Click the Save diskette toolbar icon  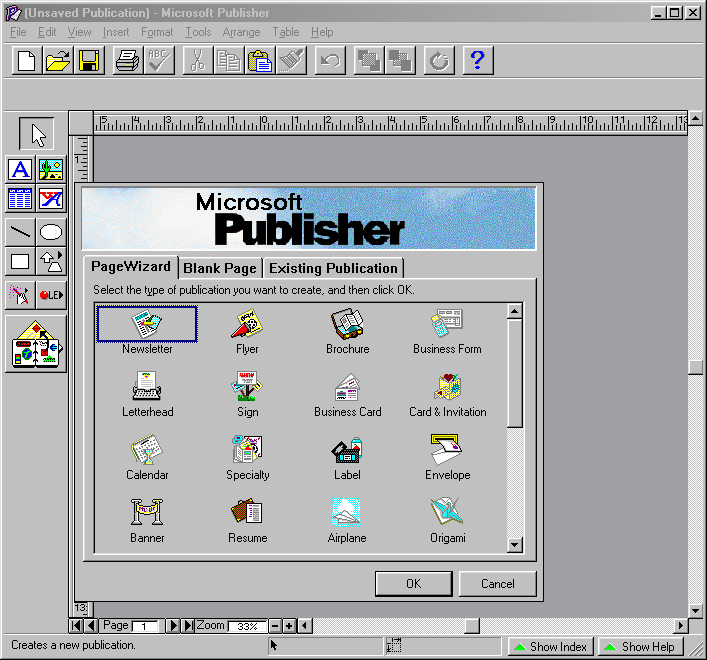point(89,61)
